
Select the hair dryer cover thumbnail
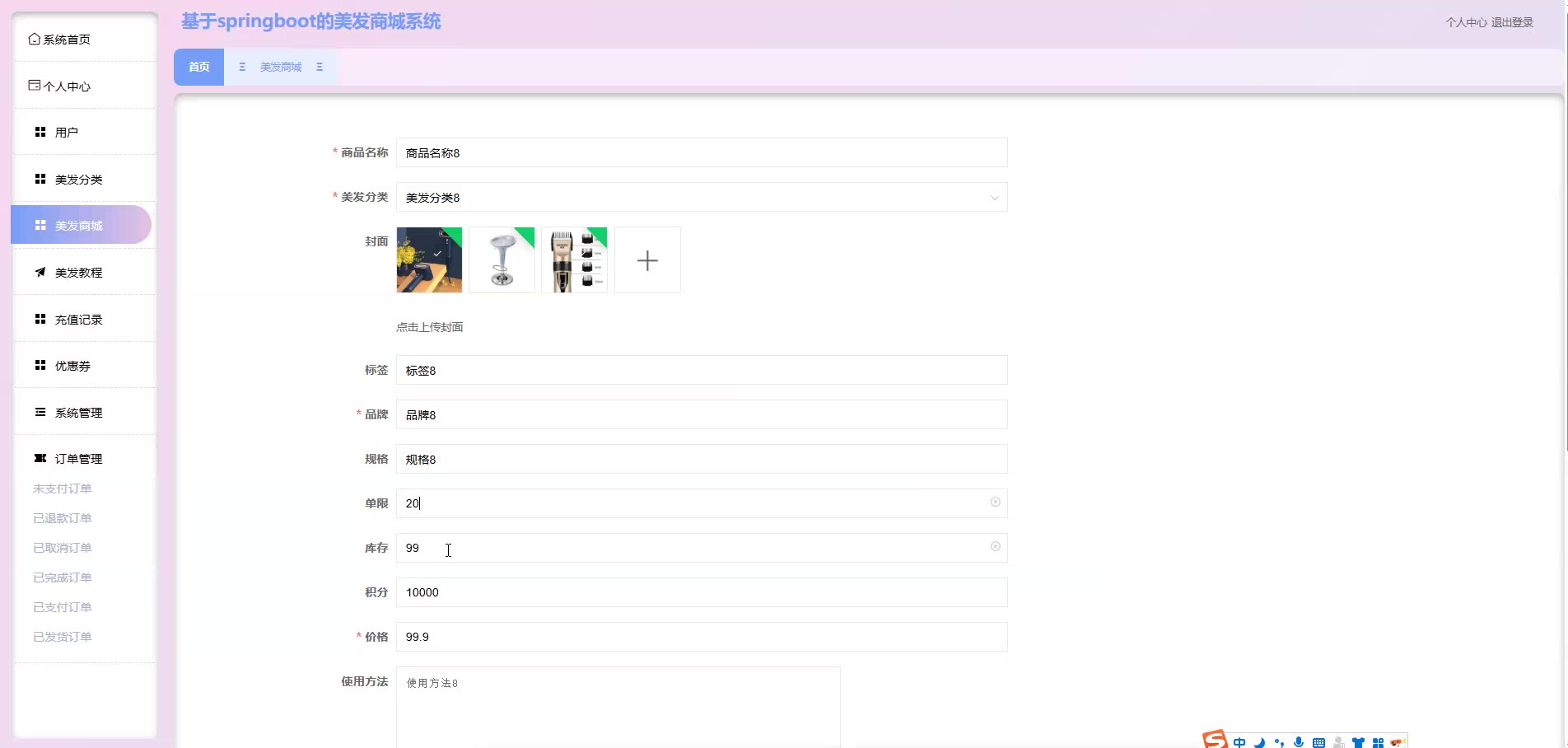[x=429, y=260]
